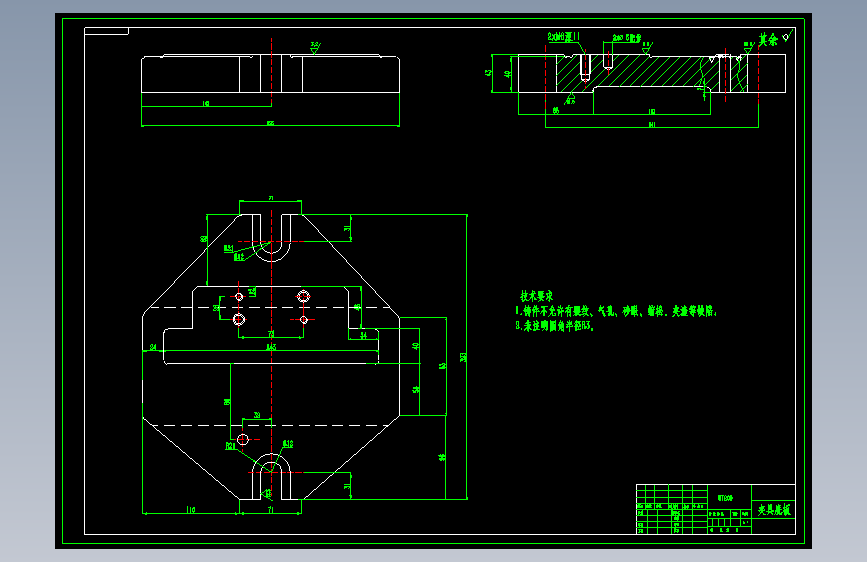This screenshot has height=562, width=867.
Task: Select the 2xM8 thread callout in section view
Action: (563, 37)
